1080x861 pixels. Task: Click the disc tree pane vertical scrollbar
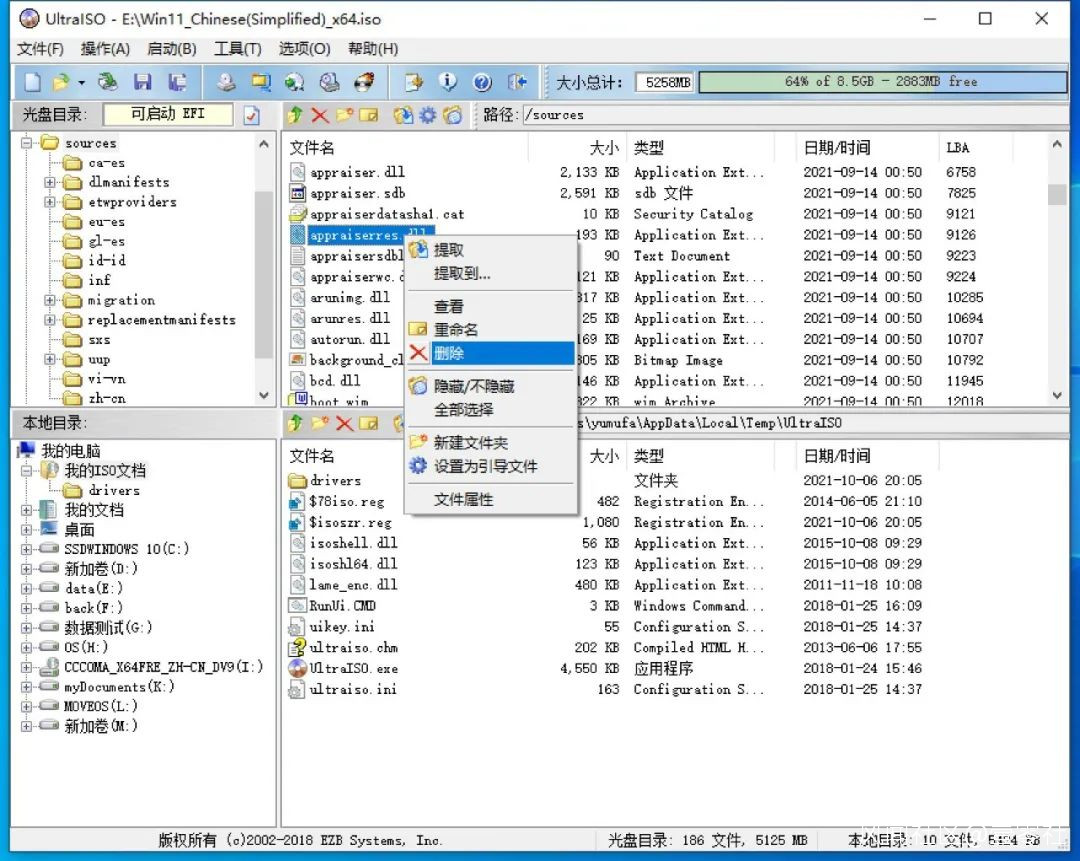(x=264, y=269)
